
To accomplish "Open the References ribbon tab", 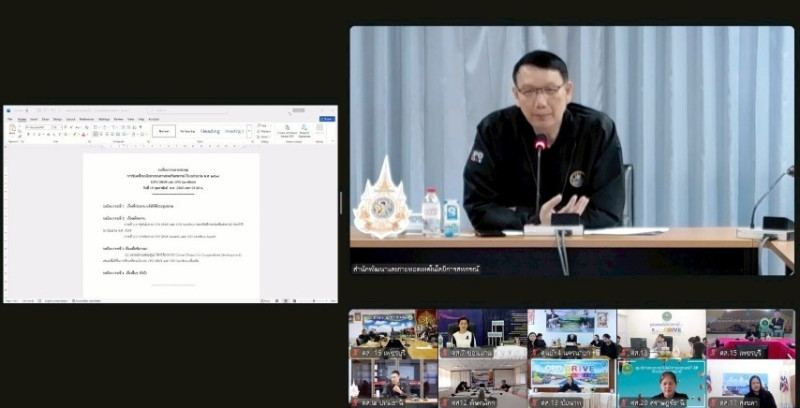I will [x=86, y=118].
